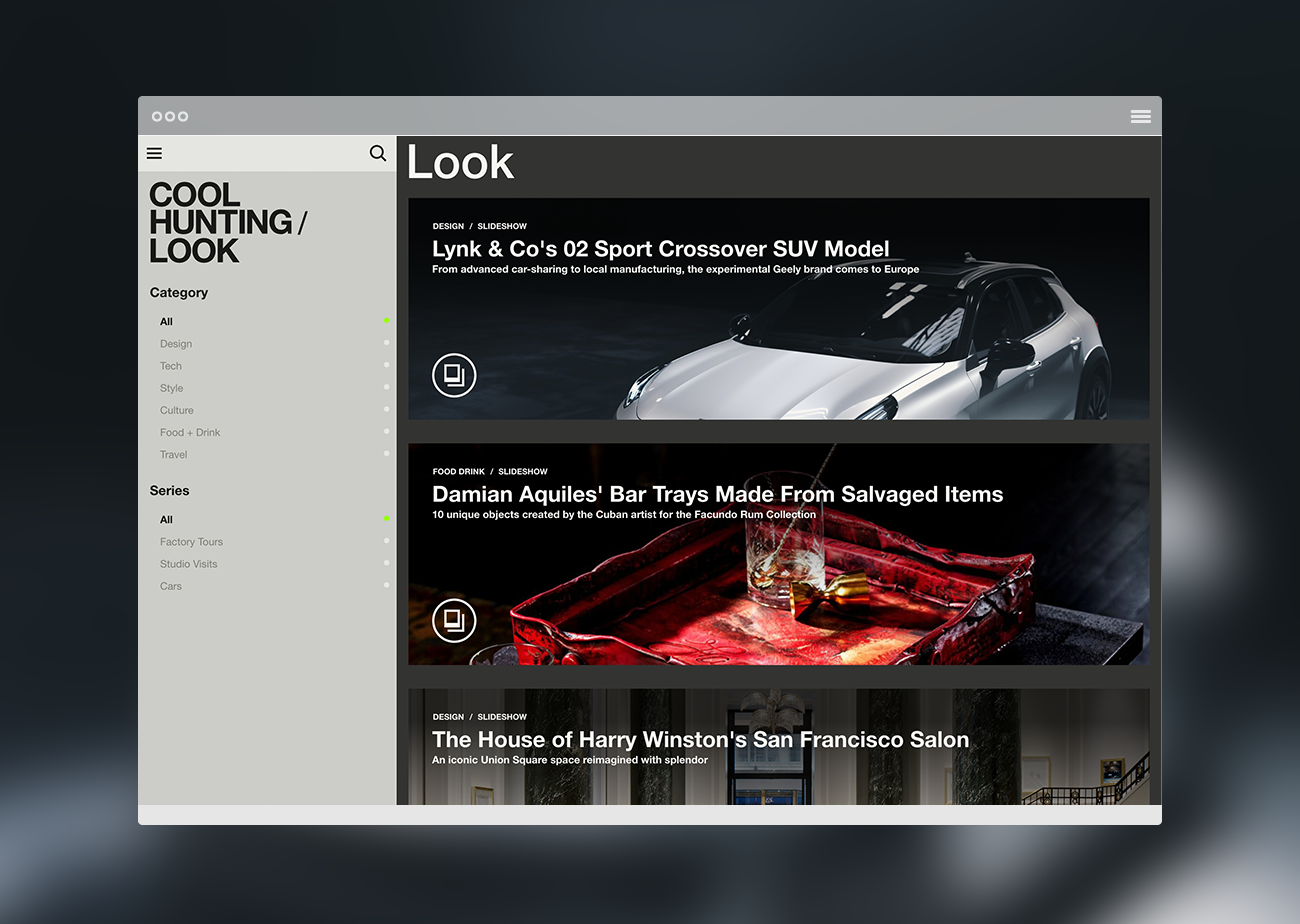Open the sidebar hamburger menu
Viewport: 1300px width, 924px height.
(154, 153)
